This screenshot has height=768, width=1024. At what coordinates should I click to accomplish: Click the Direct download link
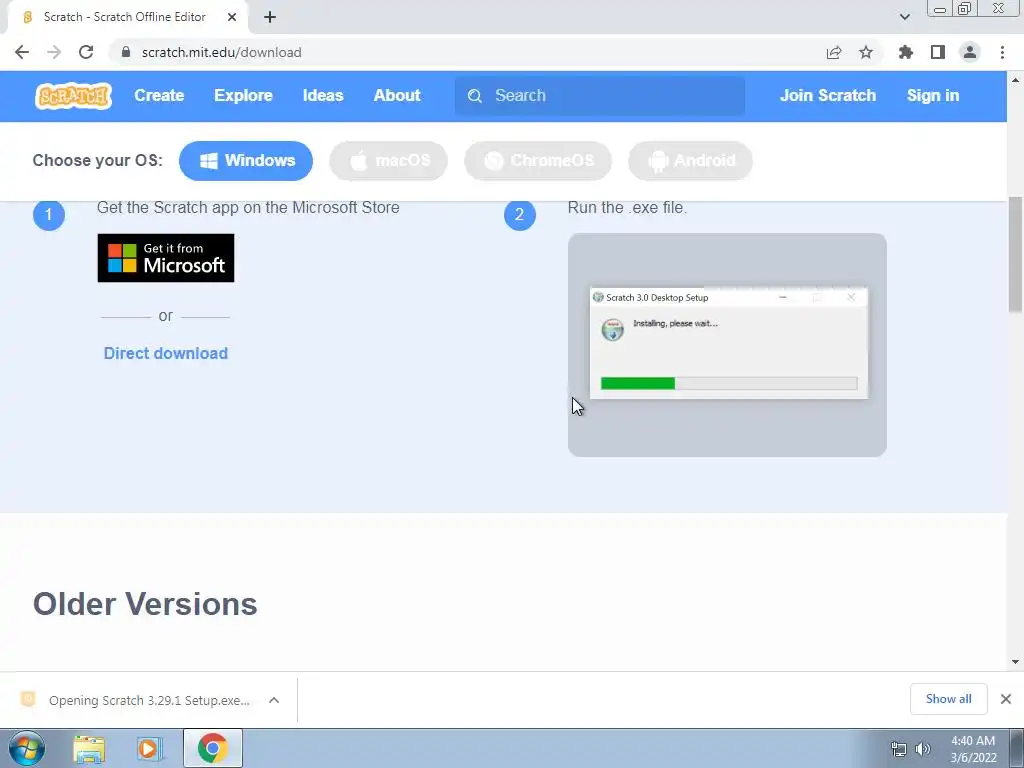pos(166,353)
